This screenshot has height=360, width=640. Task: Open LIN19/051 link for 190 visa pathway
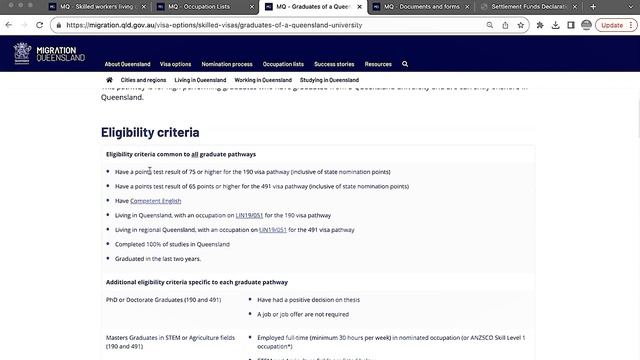point(249,216)
